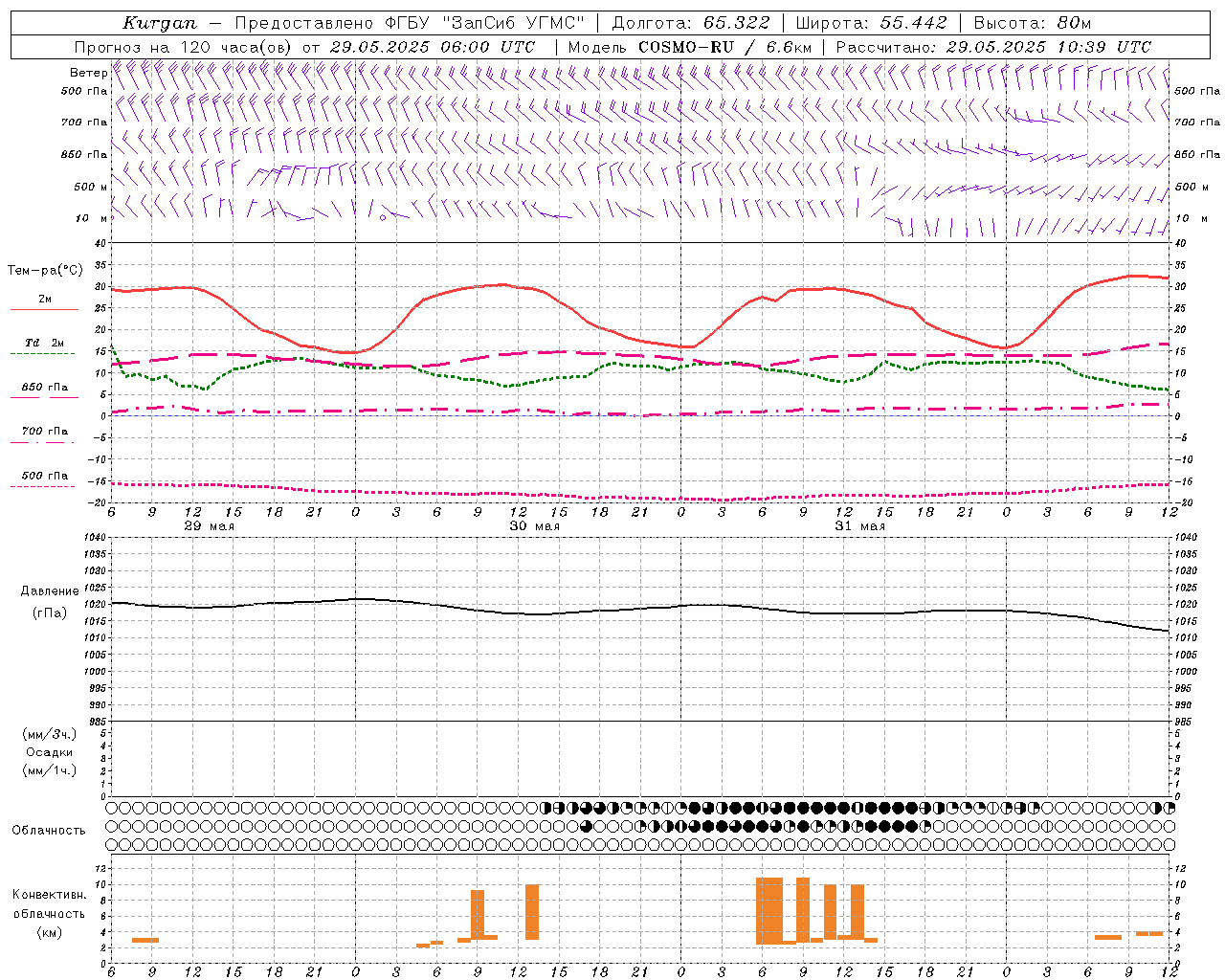Click the "30 мая" date label
The image size is (1225, 980).
coord(535,526)
